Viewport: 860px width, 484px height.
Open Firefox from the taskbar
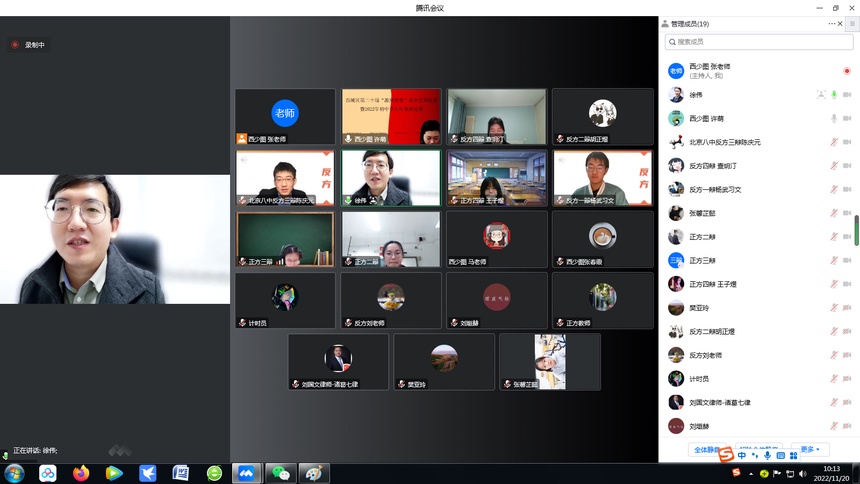(81, 473)
